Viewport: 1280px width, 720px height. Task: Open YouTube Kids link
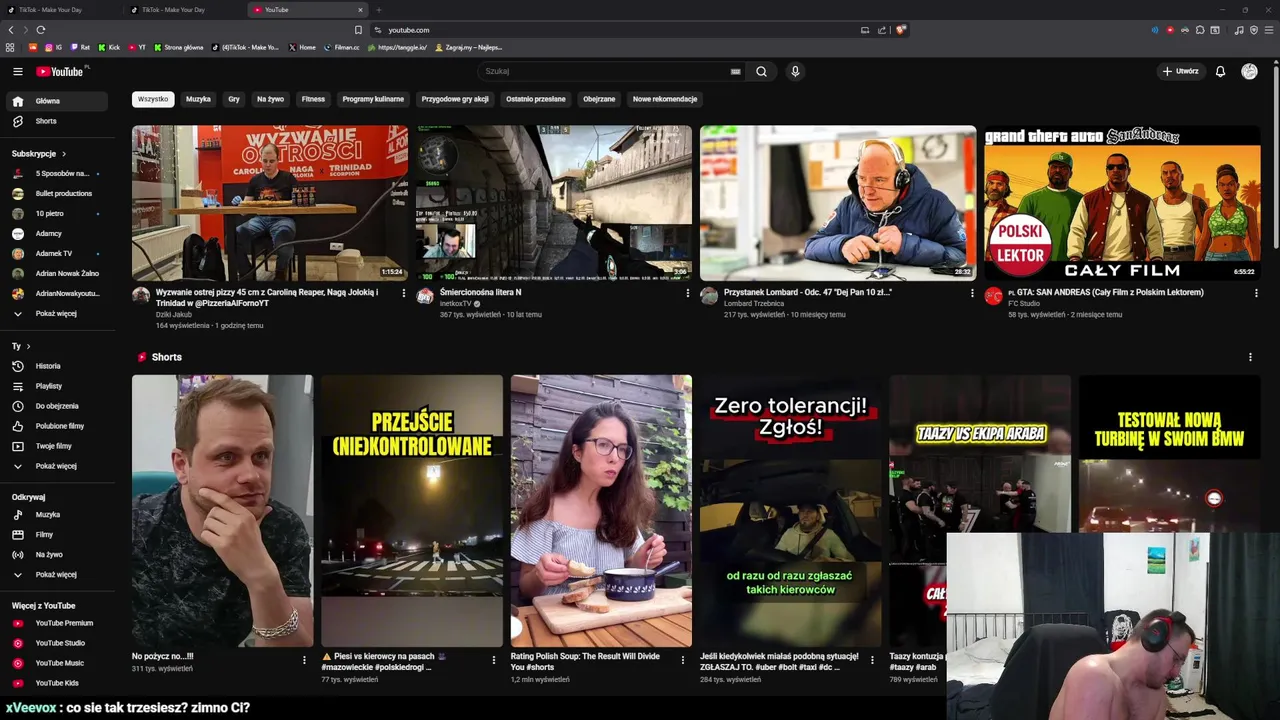[57, 683]
